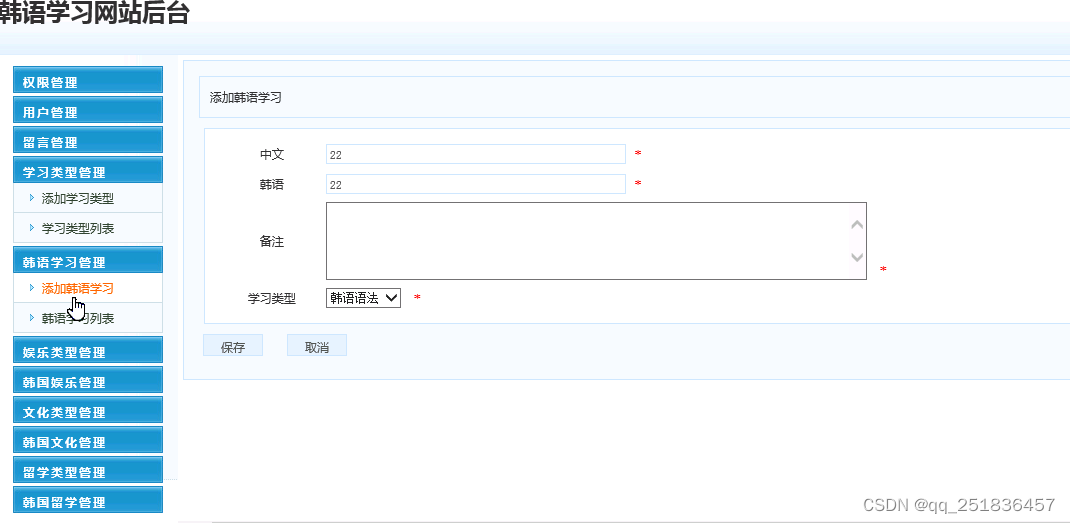Screen dimensions: 1070x523
Task: Open the 韩国文化管理 section
Action: pyautogui.click(x=88, y=440)
